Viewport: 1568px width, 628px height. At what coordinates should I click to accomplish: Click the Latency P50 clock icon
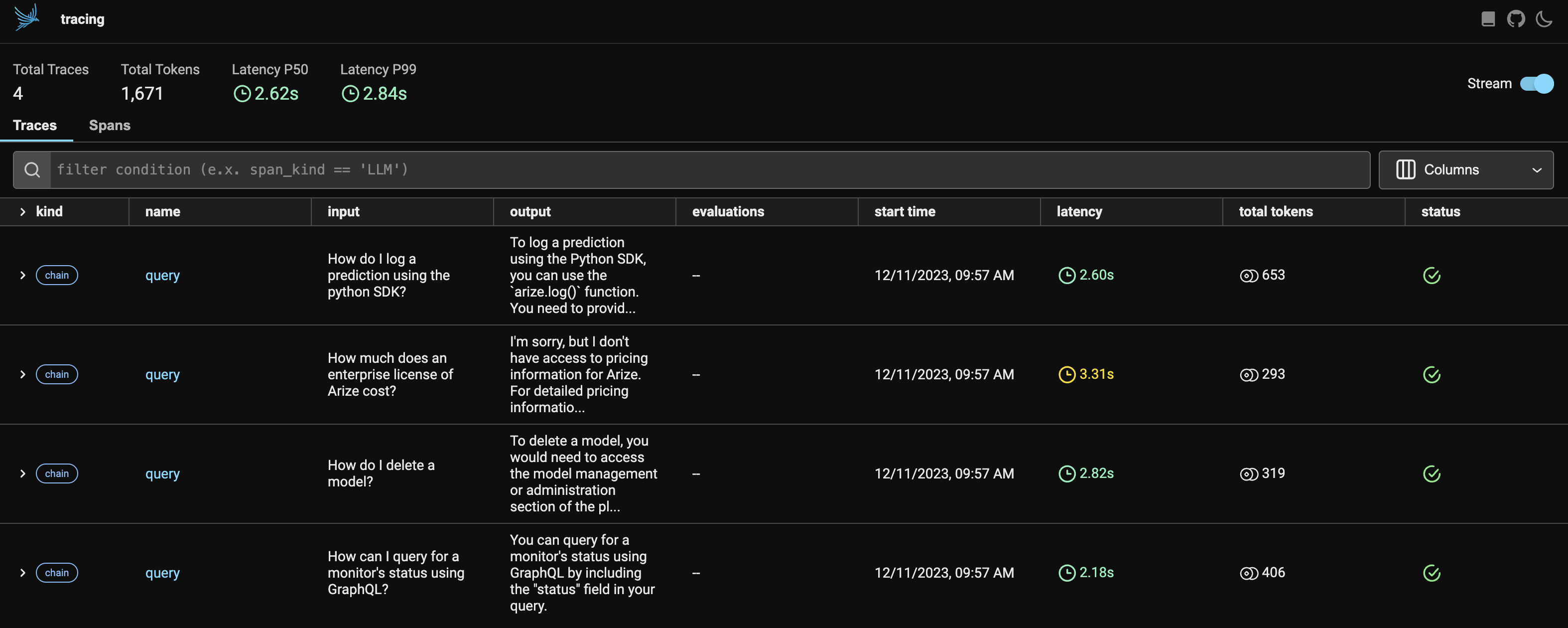point(242,94)
